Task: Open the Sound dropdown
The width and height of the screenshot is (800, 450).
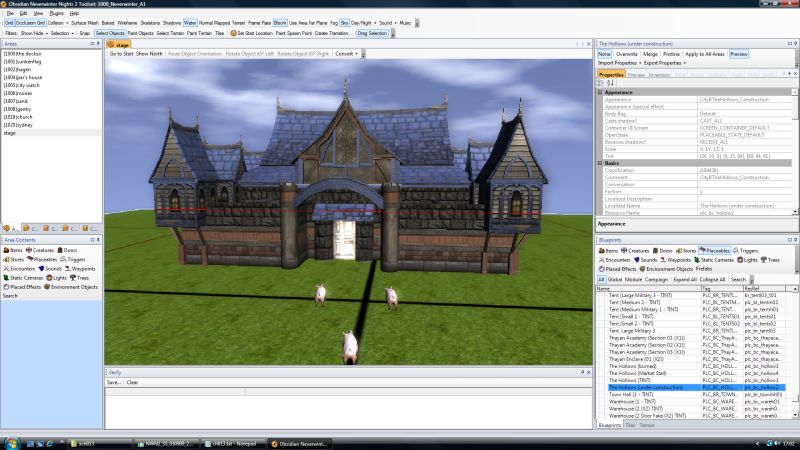Action: [x=388, y=23]
